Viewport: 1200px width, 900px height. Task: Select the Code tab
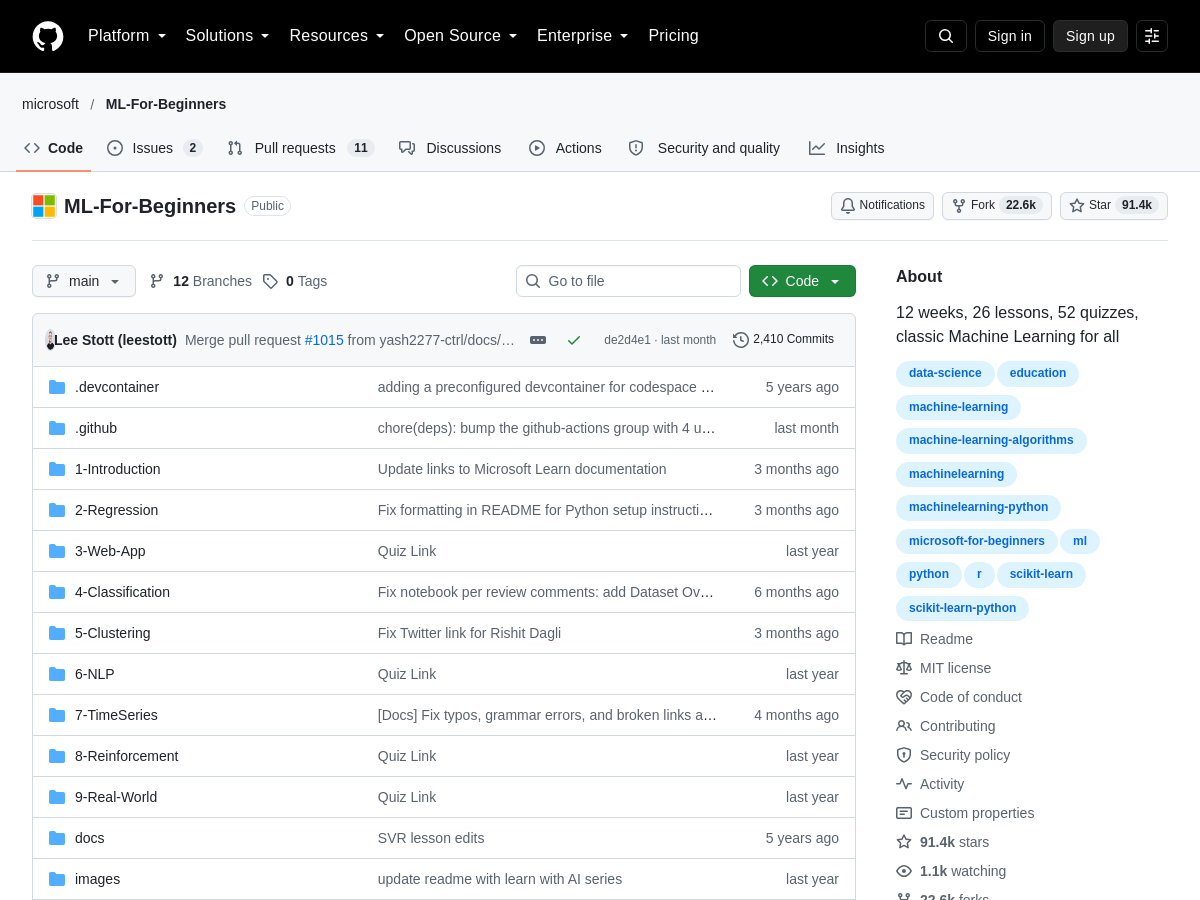coord(54,148)
